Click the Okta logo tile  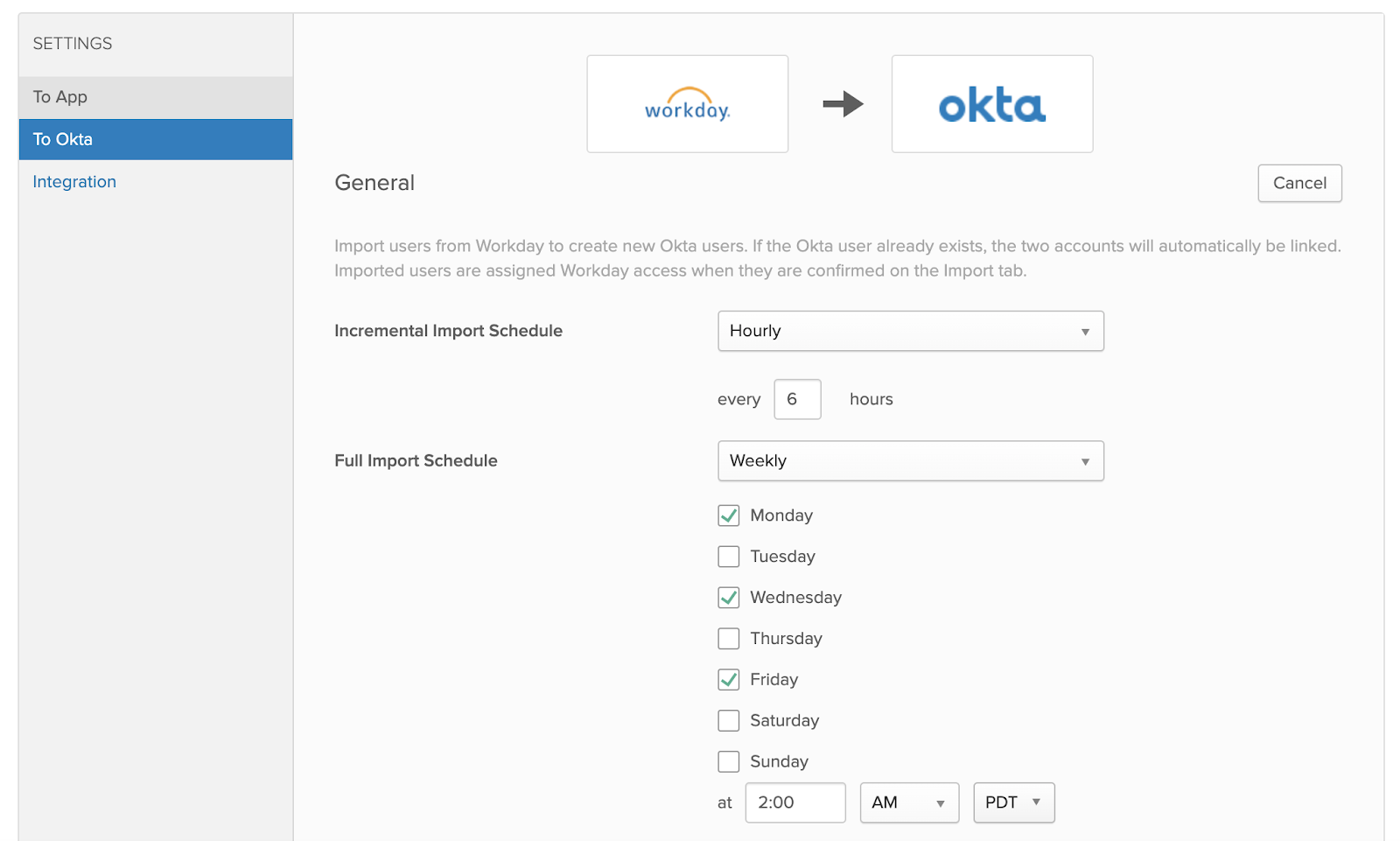pyautogui.click(x=991, y=104)
